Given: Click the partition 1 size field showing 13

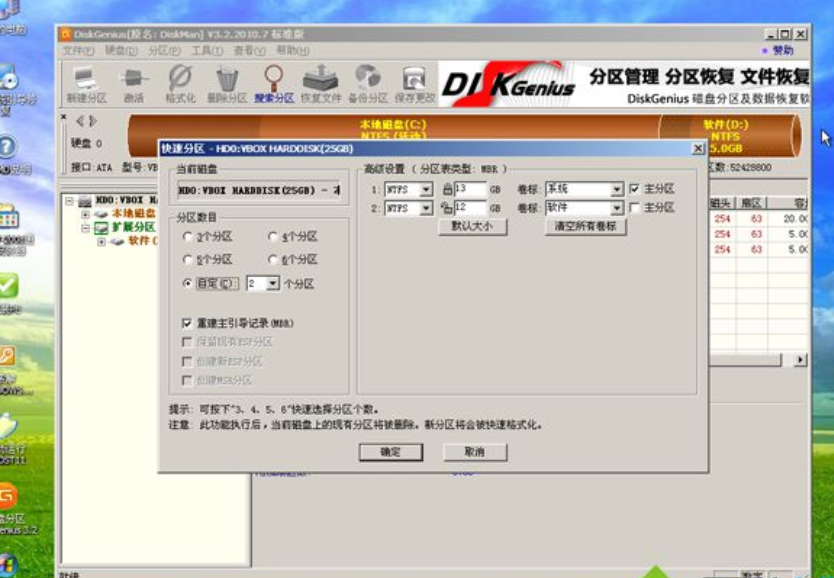Looking at the screenshot, I should [x=470, y=189].
